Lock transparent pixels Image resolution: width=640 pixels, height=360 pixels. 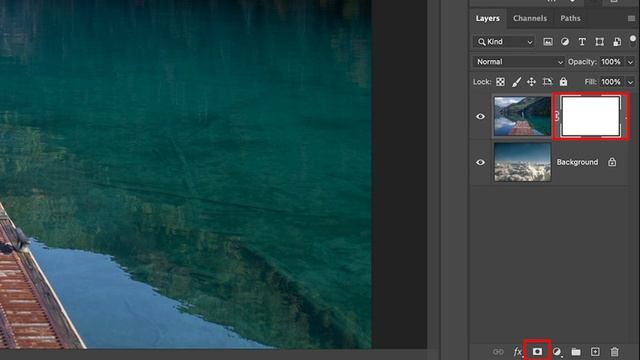pyautogui.click(x=500, y=82)
